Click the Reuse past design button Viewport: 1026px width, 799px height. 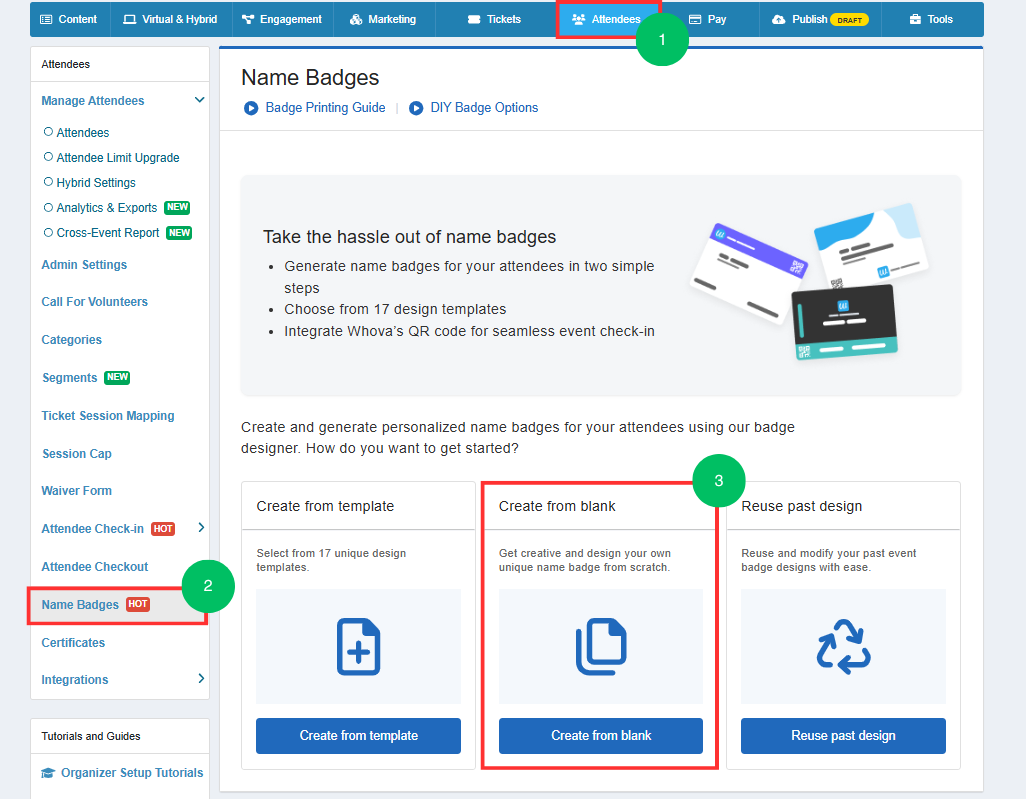tap(843, 736)
